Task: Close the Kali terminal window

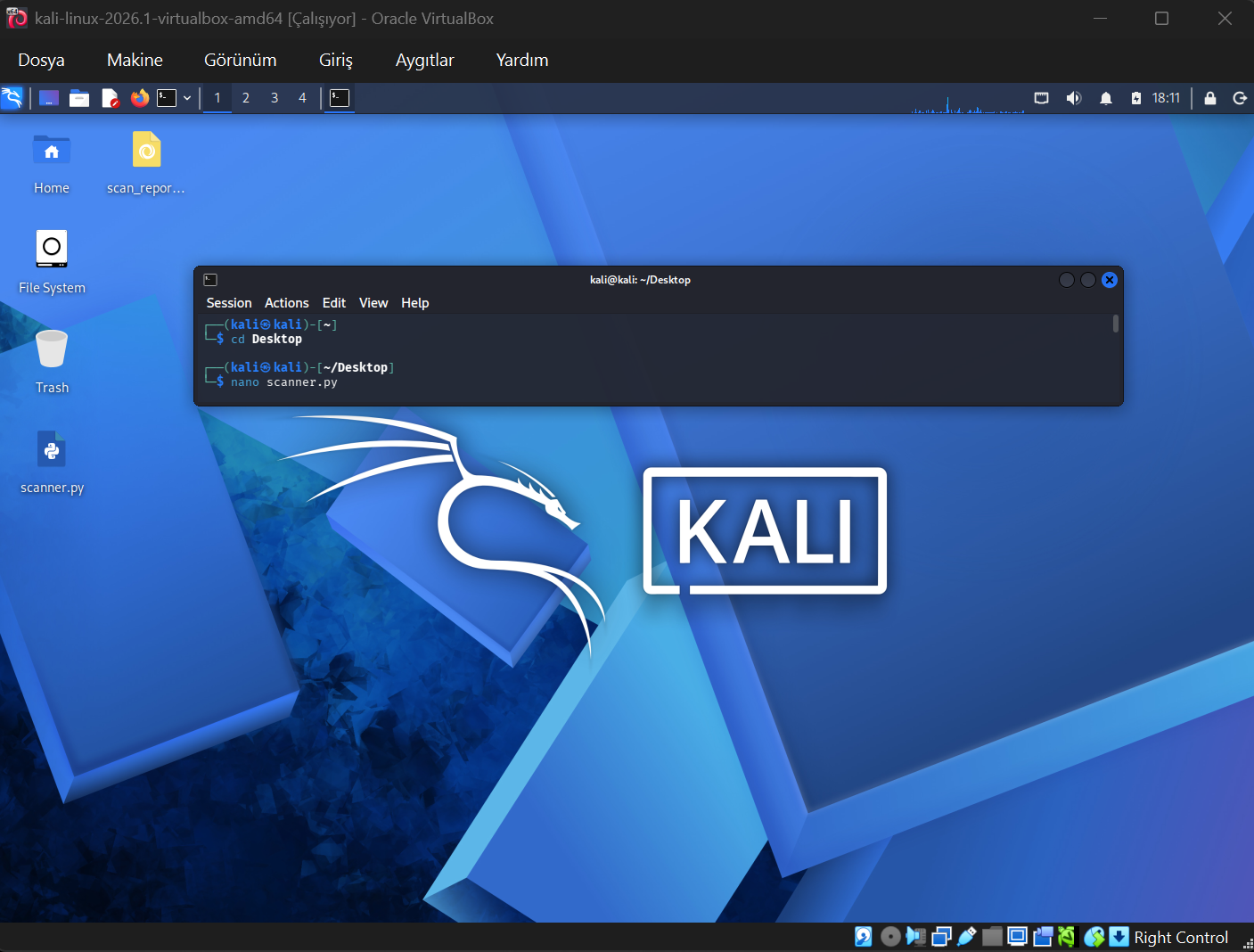Action: point(1110,280)
